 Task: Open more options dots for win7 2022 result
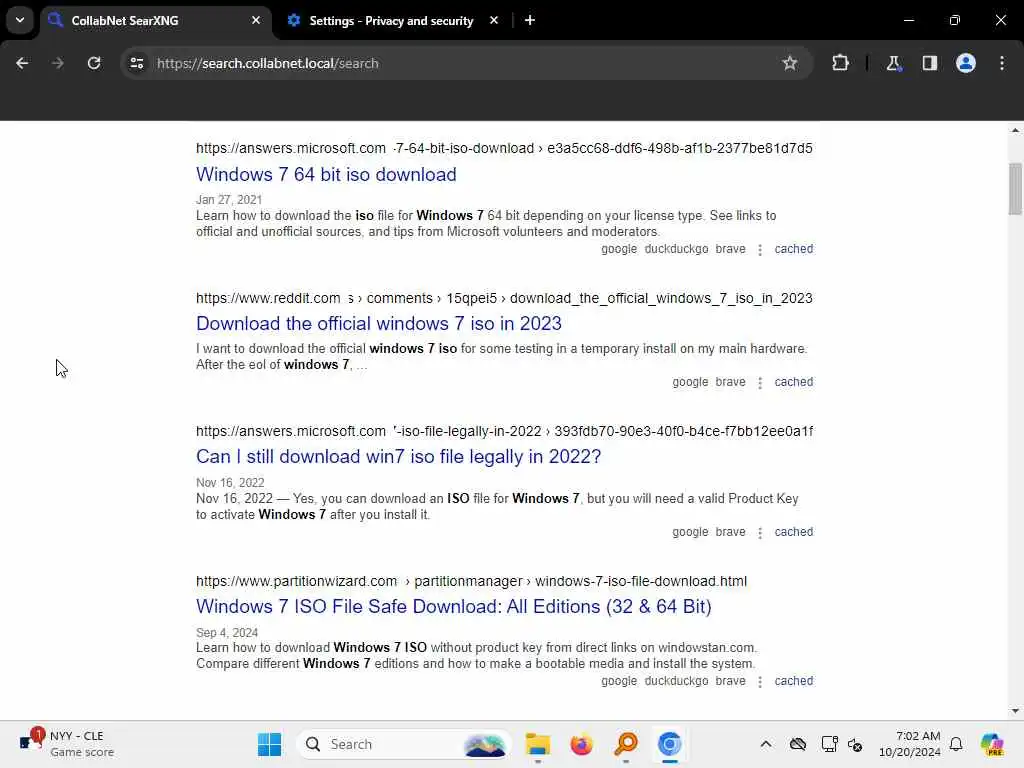(760, 532)
